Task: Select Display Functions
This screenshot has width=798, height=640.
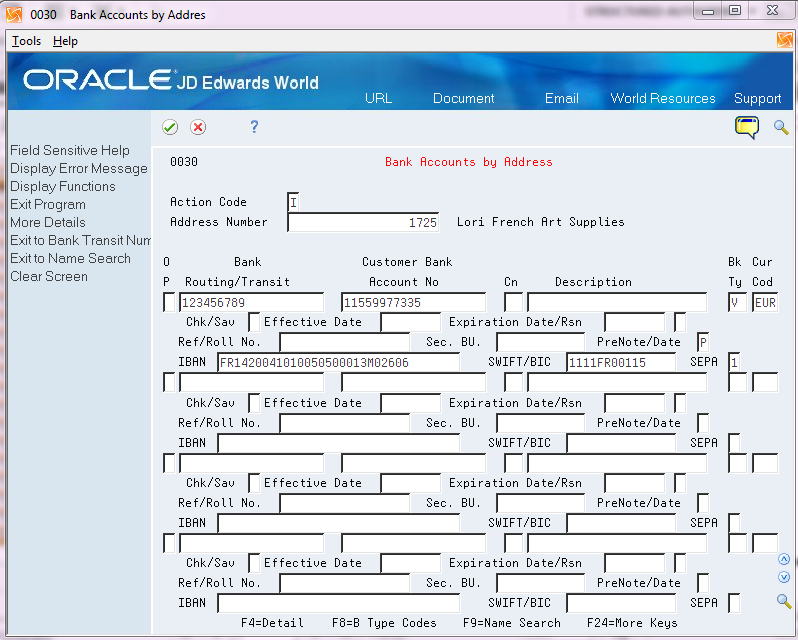Action: click(63, 186)
